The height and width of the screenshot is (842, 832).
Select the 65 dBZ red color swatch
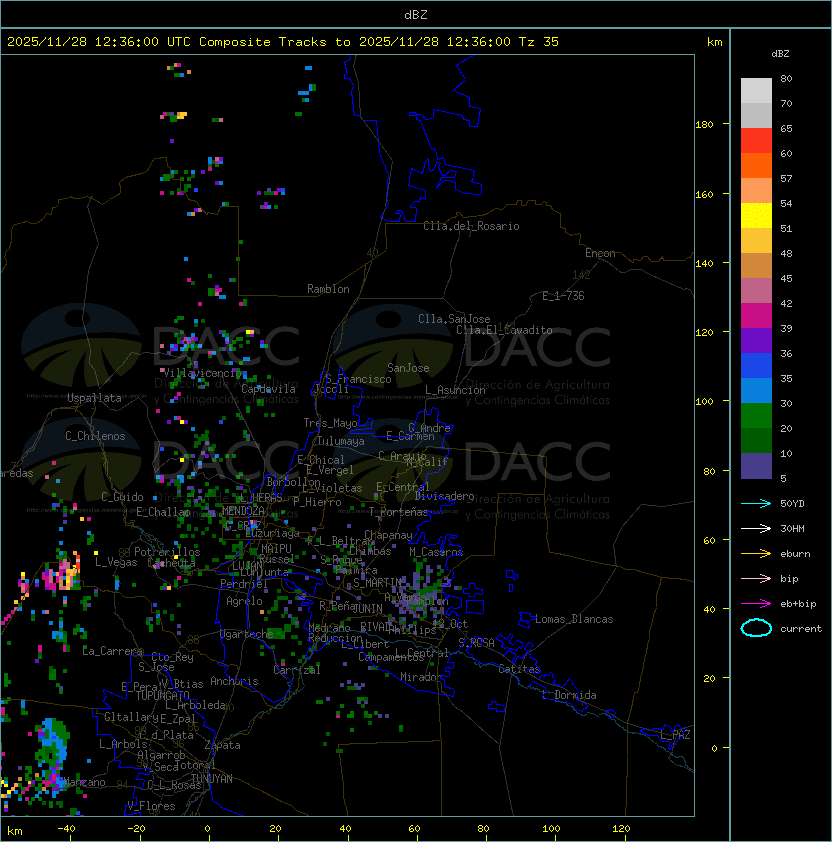[756, 141]
